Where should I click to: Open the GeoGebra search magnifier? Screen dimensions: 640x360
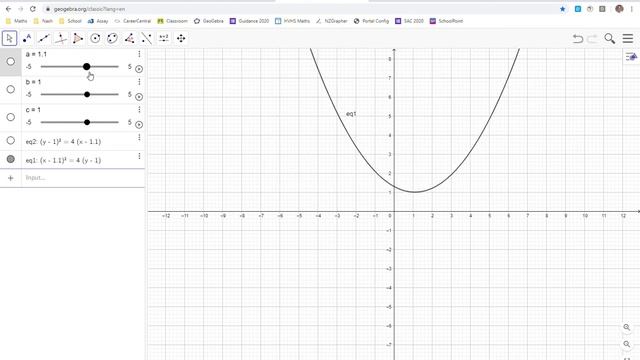tap(610, 39)
